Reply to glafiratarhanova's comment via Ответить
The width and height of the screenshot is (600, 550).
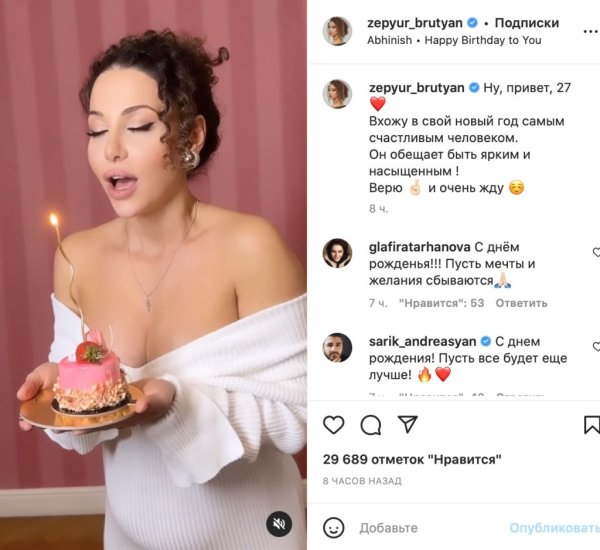[521, 303]
